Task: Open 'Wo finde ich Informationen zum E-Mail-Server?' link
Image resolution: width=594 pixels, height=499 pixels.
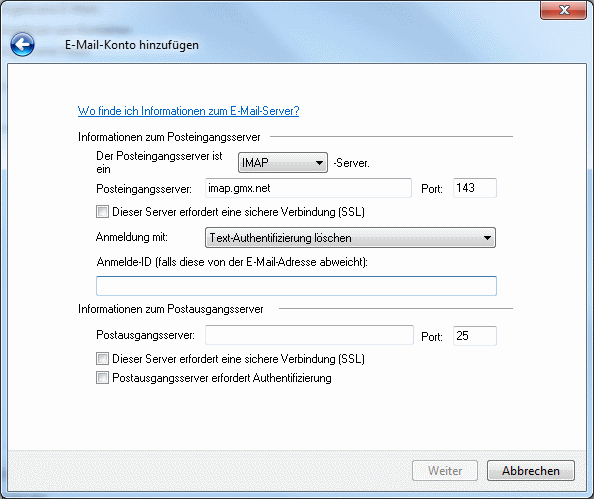Action: (188, 111)
